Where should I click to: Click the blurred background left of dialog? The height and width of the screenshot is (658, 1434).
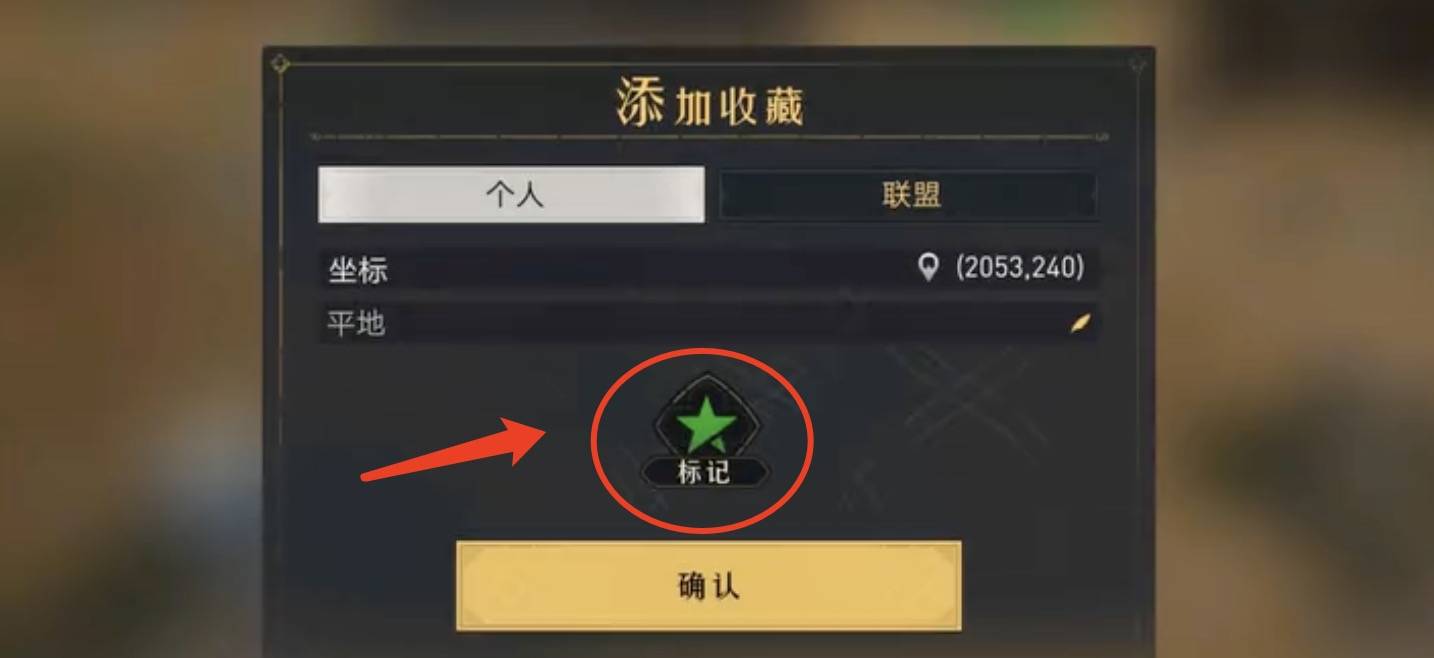(x=130, y=330)
